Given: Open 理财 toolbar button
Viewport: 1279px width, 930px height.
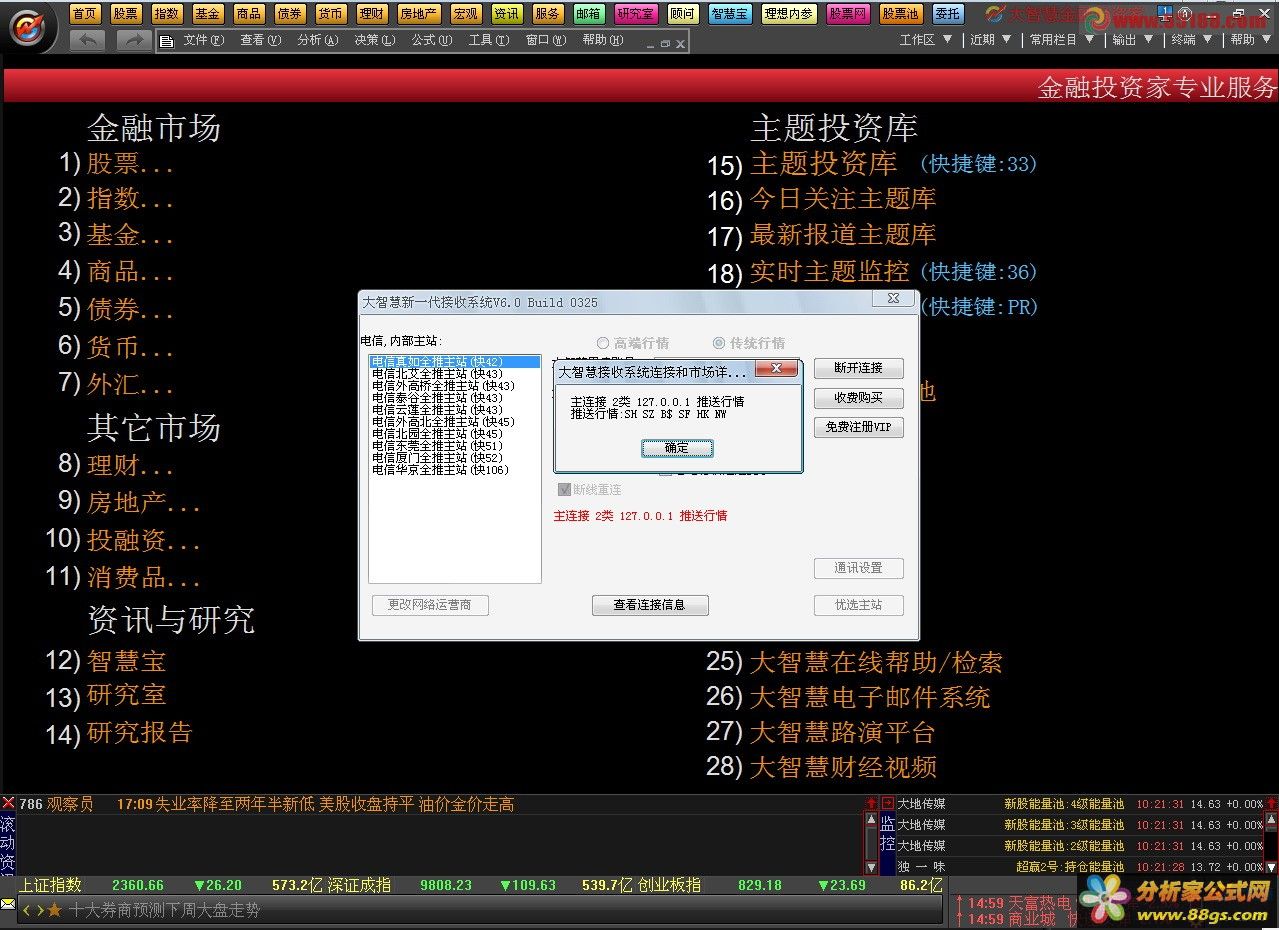Looking at the screenshot, I should 371,13.
